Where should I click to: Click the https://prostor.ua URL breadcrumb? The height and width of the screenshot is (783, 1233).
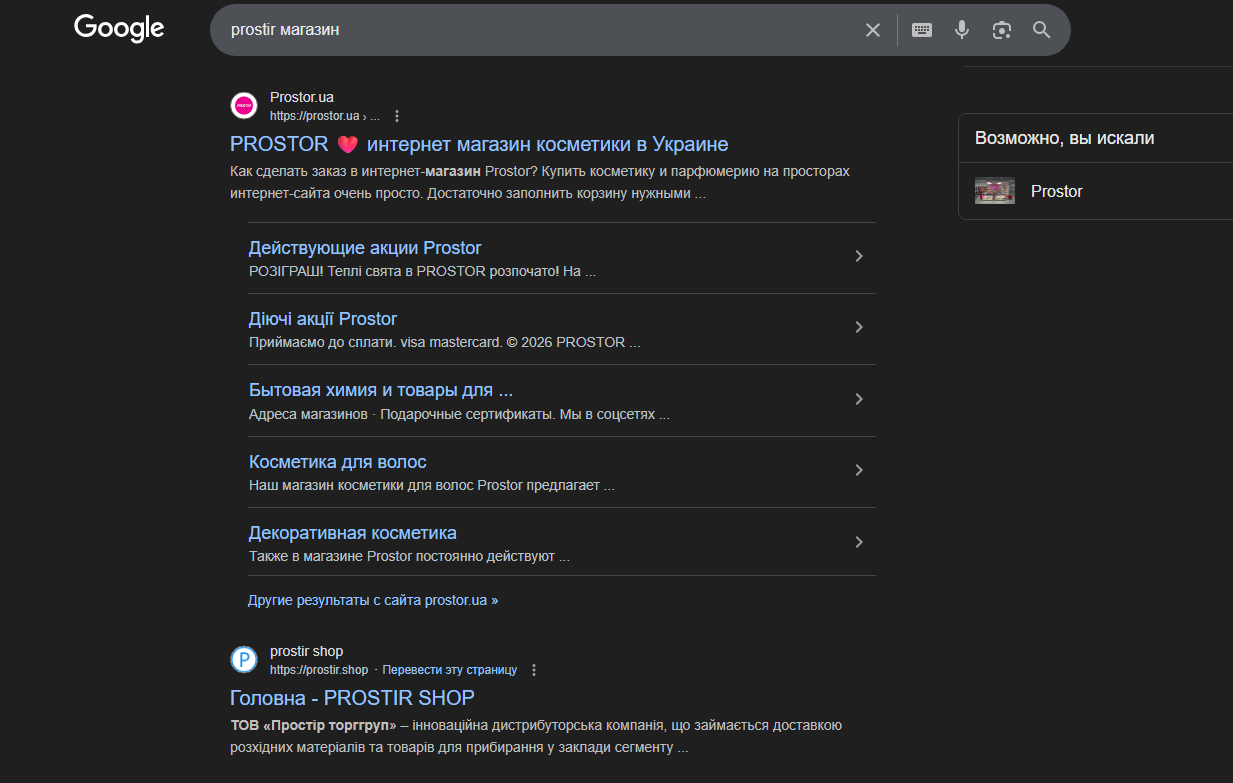click(x=325, y=116)
